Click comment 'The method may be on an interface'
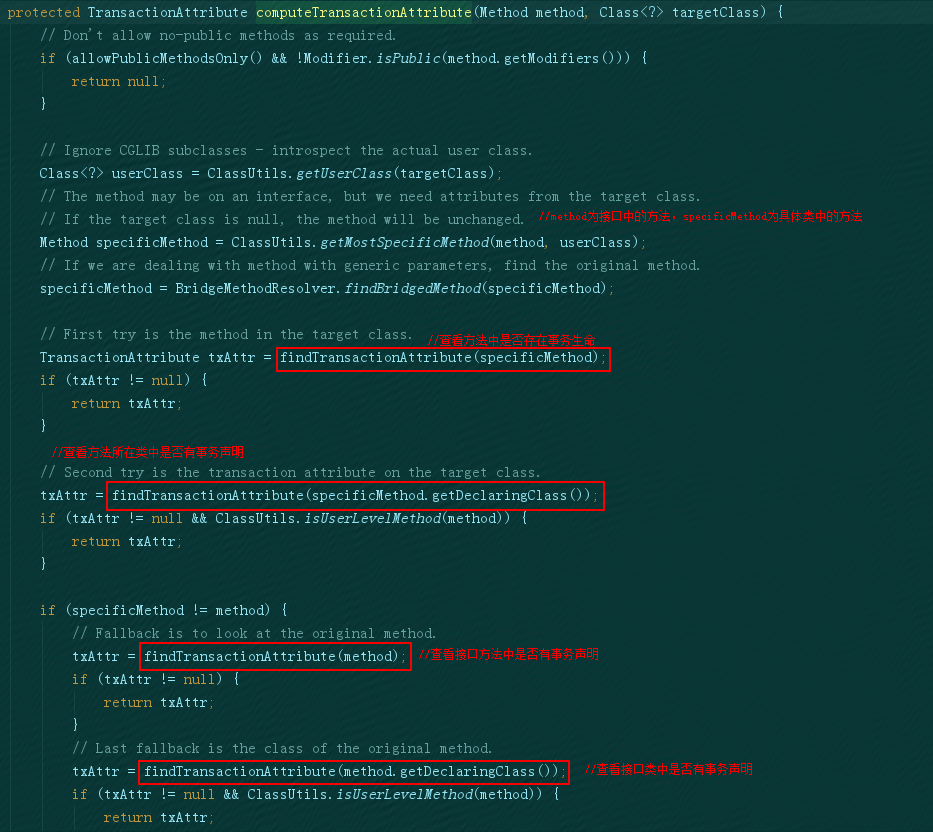Screen dimensions: 933x832 pyautogui.click(x=370, y=196)
